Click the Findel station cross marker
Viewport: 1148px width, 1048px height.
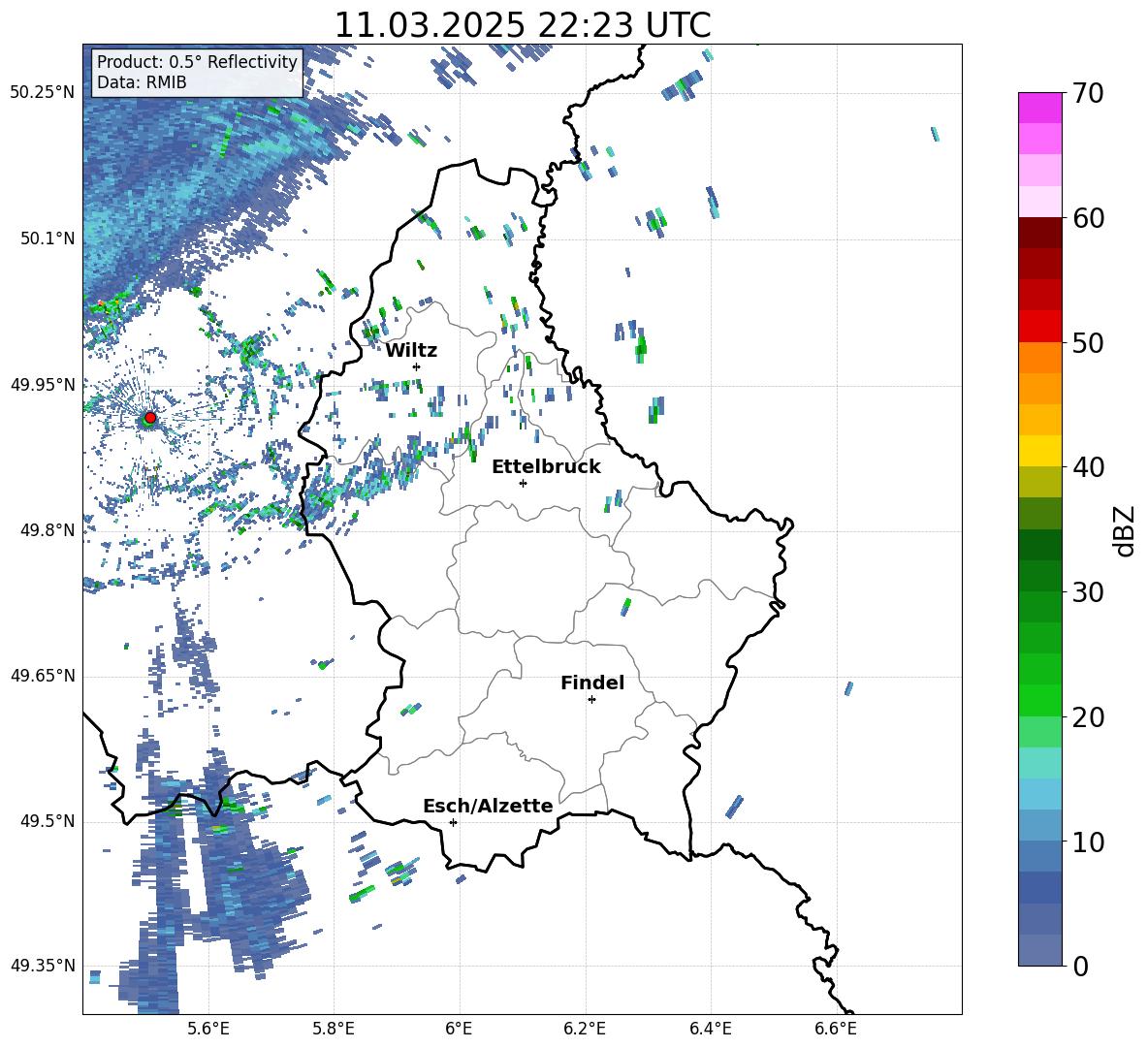591,700
